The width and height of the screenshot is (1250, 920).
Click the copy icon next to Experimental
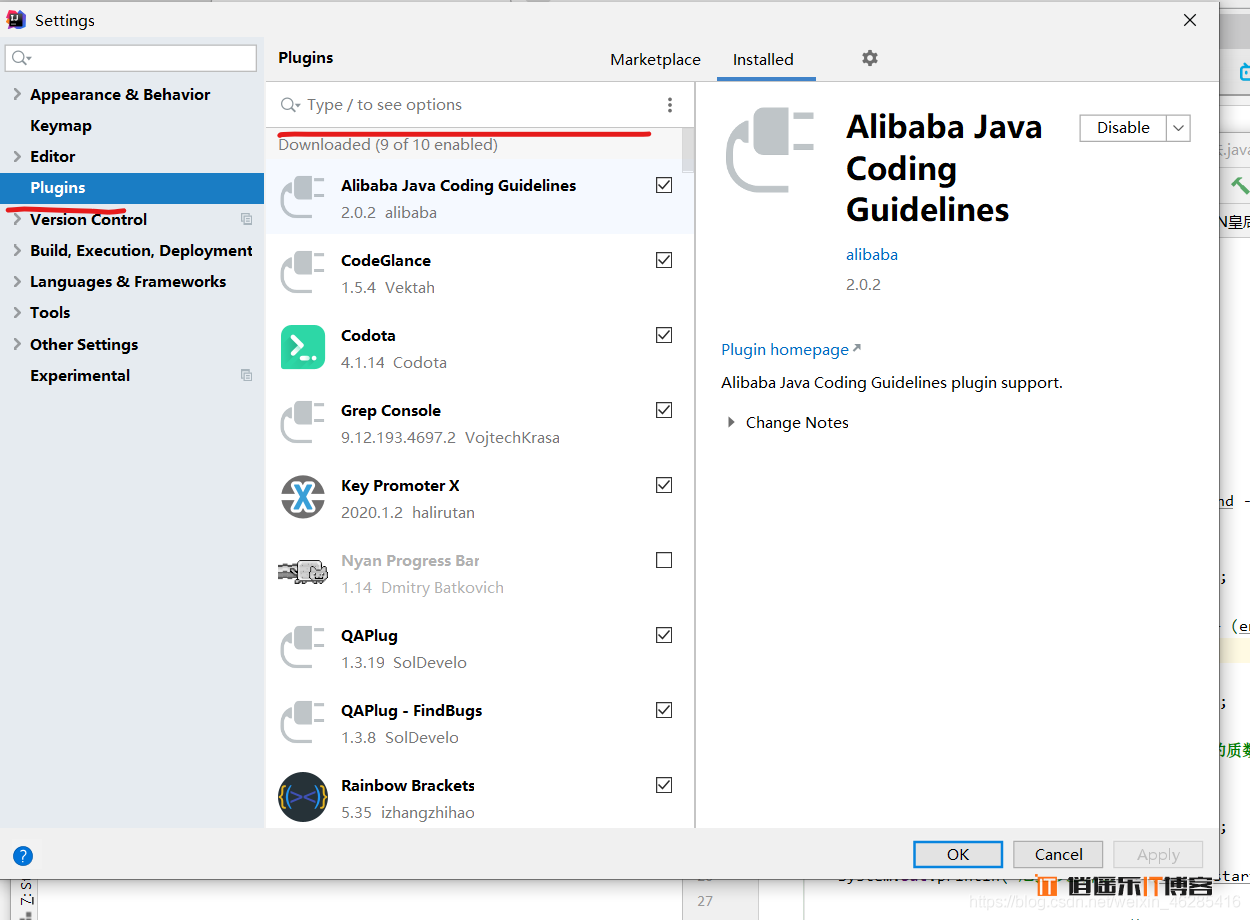(x=246, y=375)
